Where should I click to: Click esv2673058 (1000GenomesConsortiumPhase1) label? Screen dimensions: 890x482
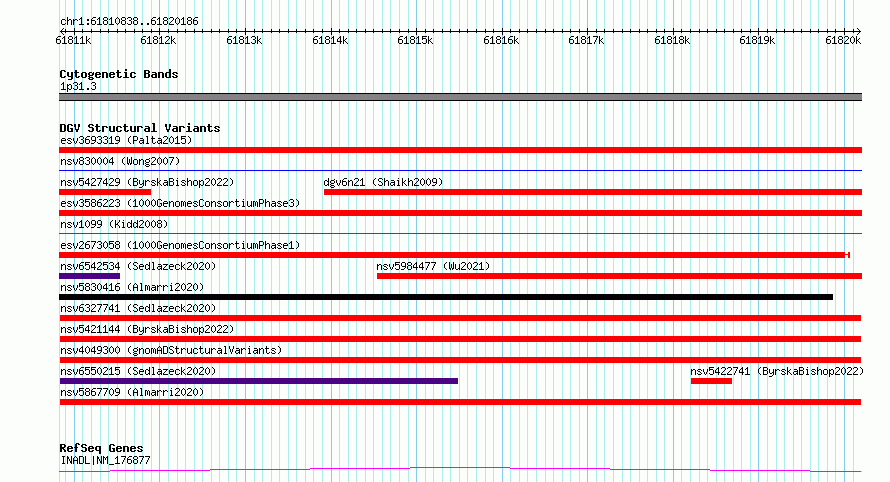pos(180,245)
